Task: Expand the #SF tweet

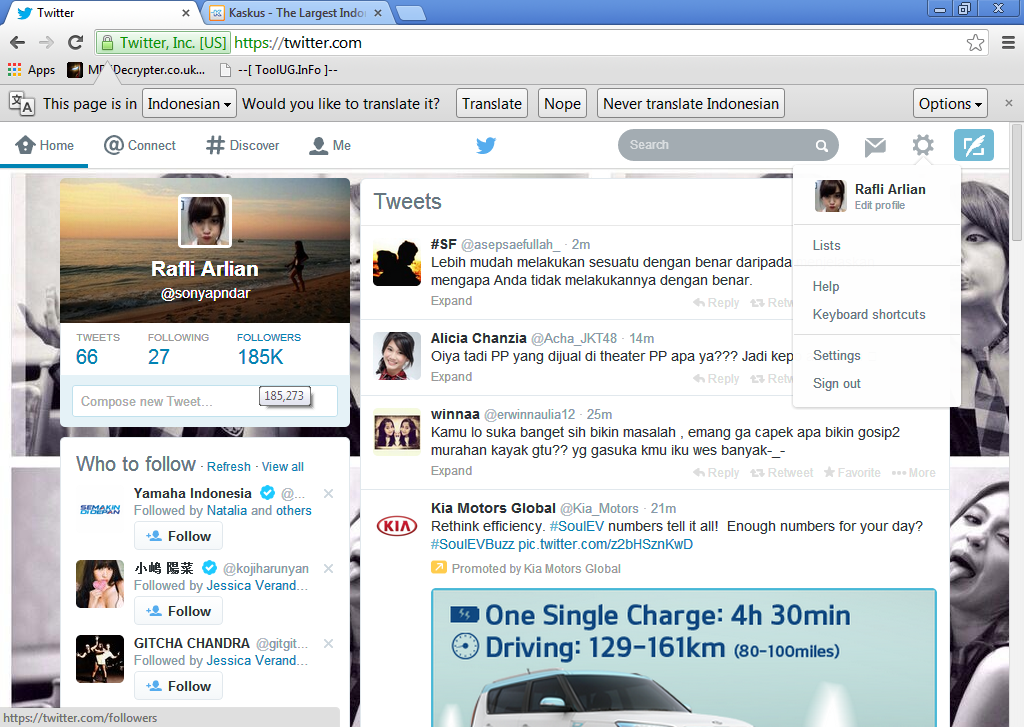Action: [451, 301]
